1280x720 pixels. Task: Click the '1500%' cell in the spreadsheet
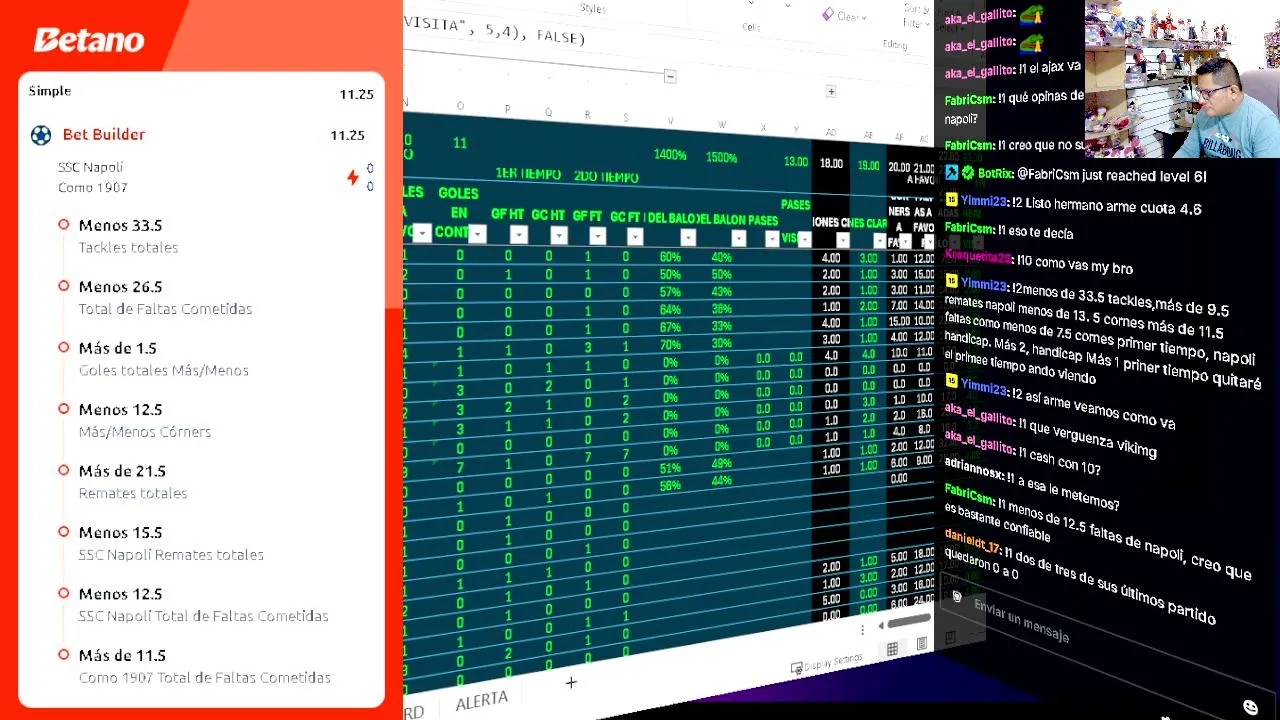721,157
